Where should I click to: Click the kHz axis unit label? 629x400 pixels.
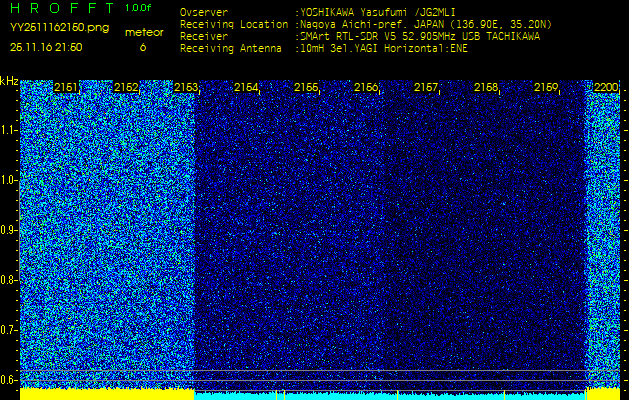click(x=9, y=81)
